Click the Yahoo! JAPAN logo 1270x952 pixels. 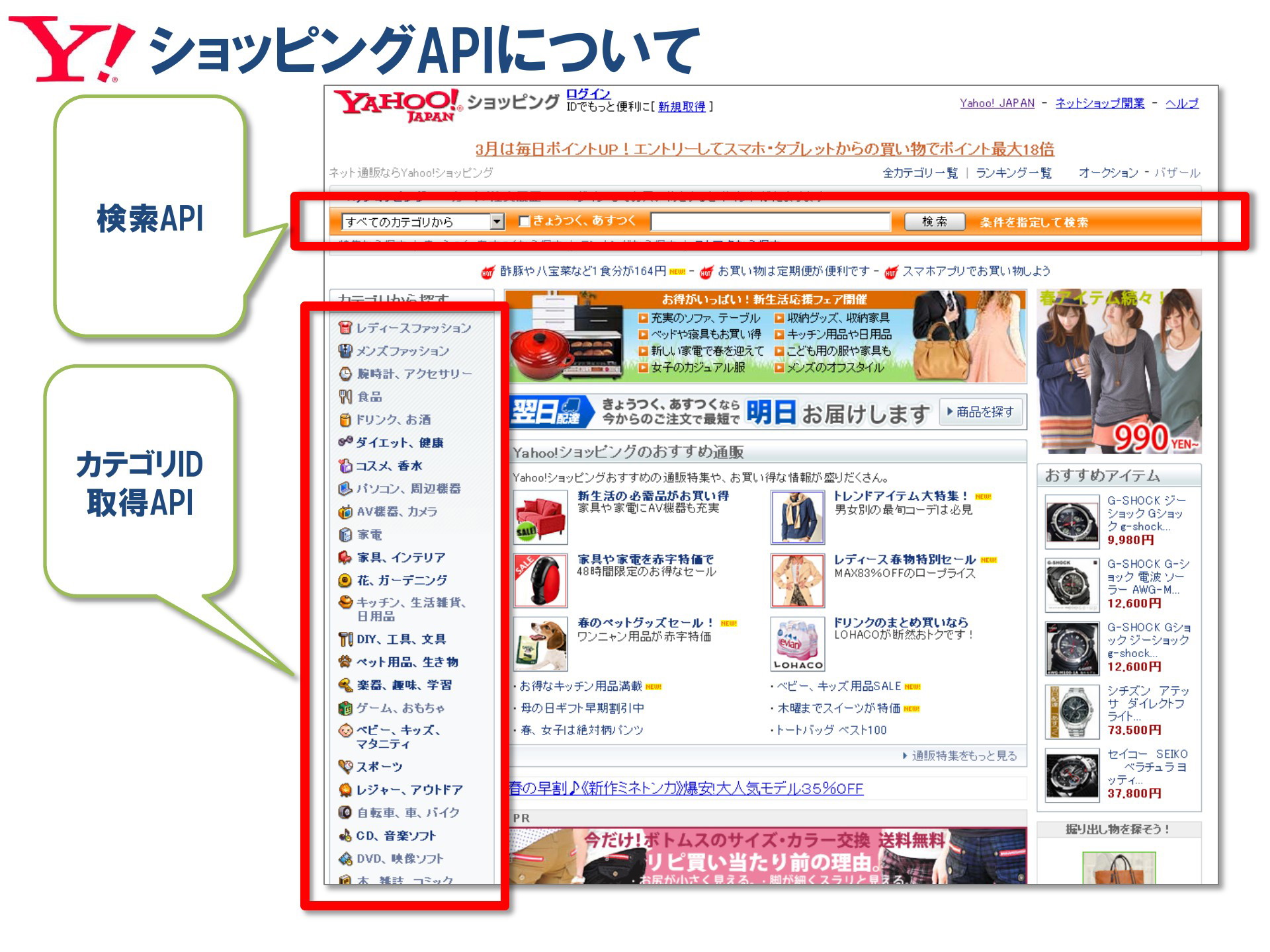398,106
